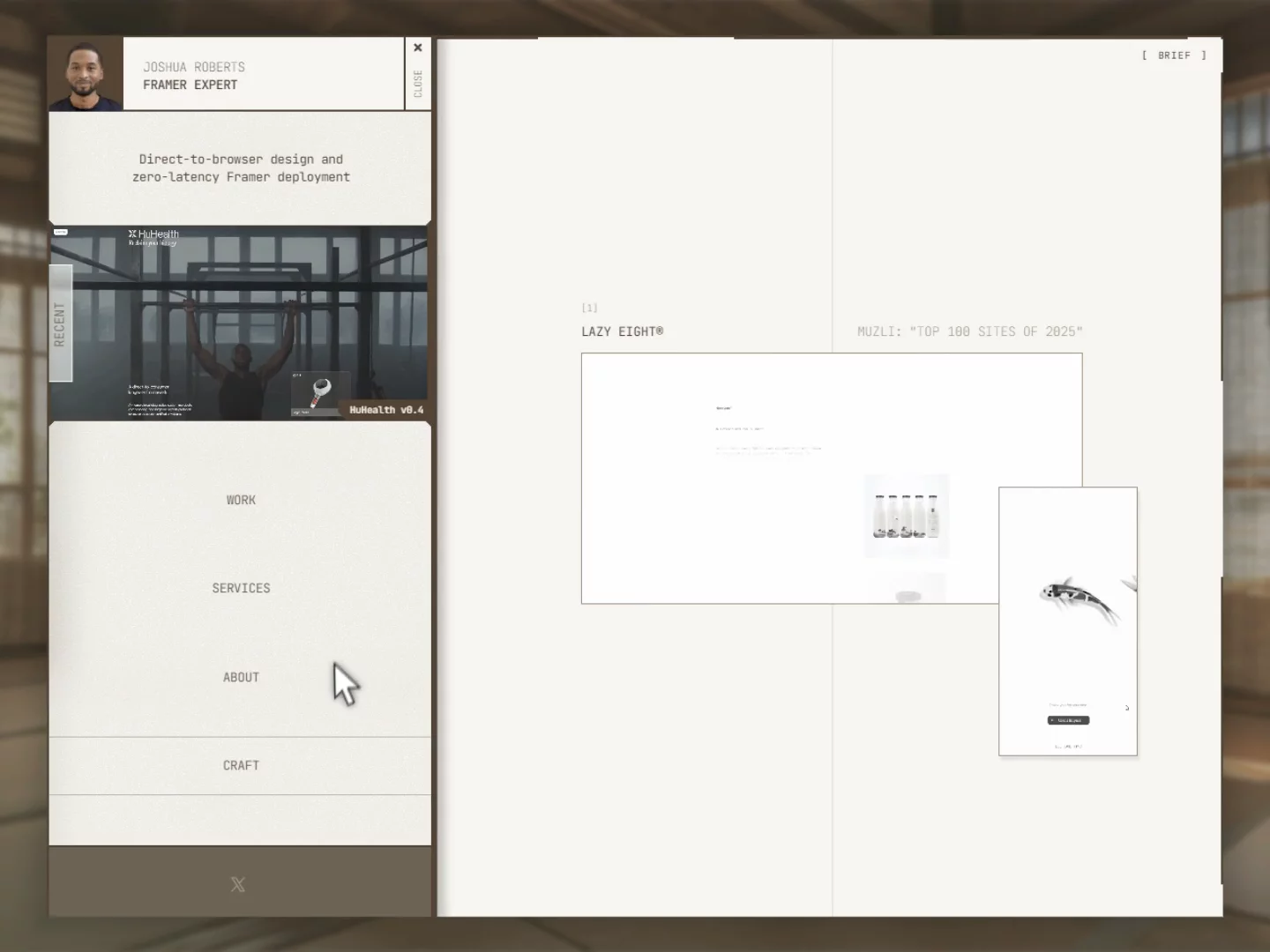Click the RECENT vertical tab label
The image size is (1270, 952).
[x=60, y=324]
